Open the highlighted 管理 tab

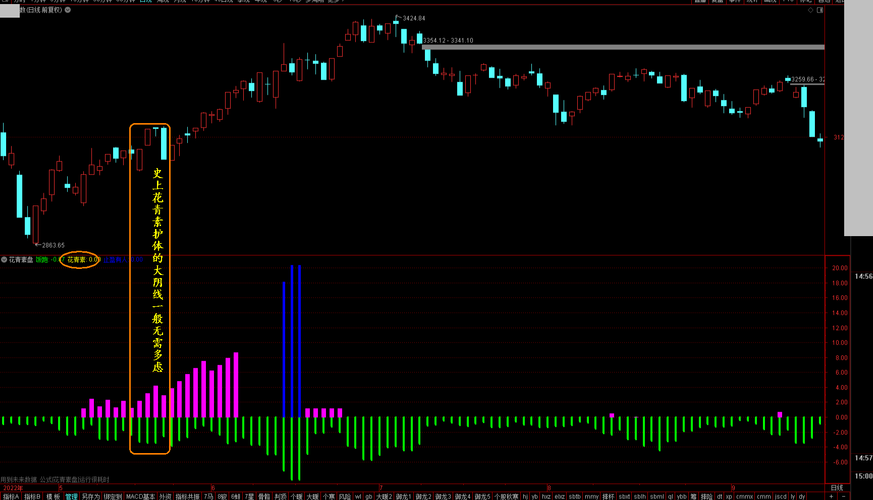pyautogui.click(x=71, y=496)
